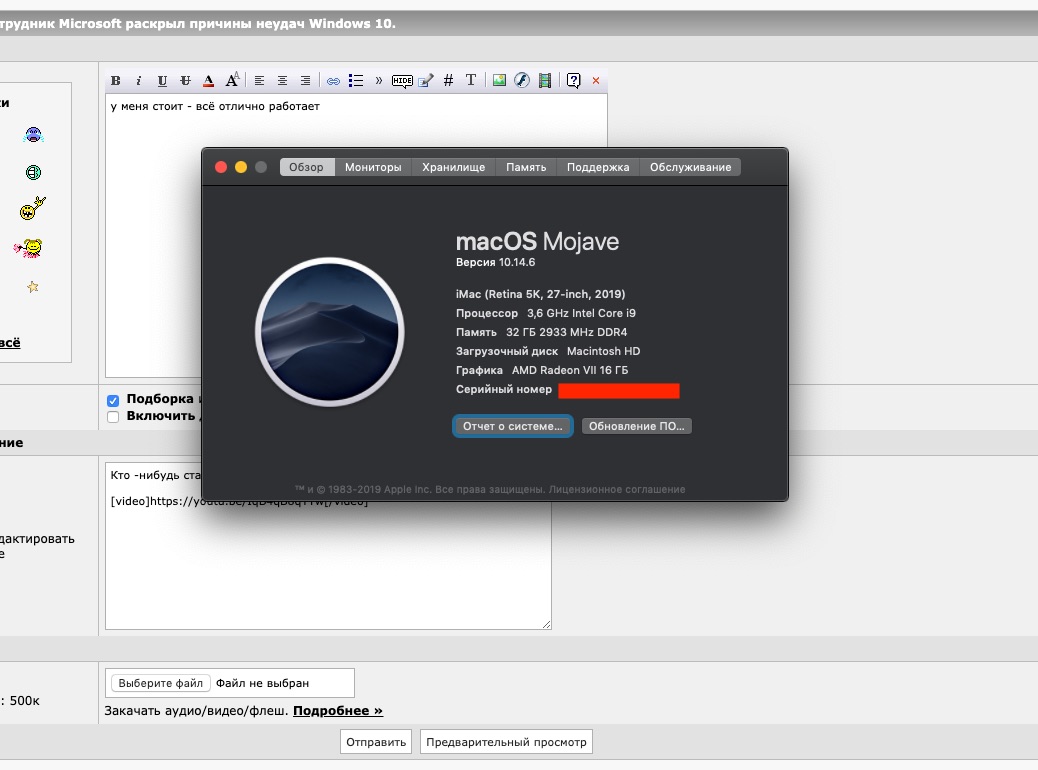Click Предварительный просмотр button

(x=506, y=742)
